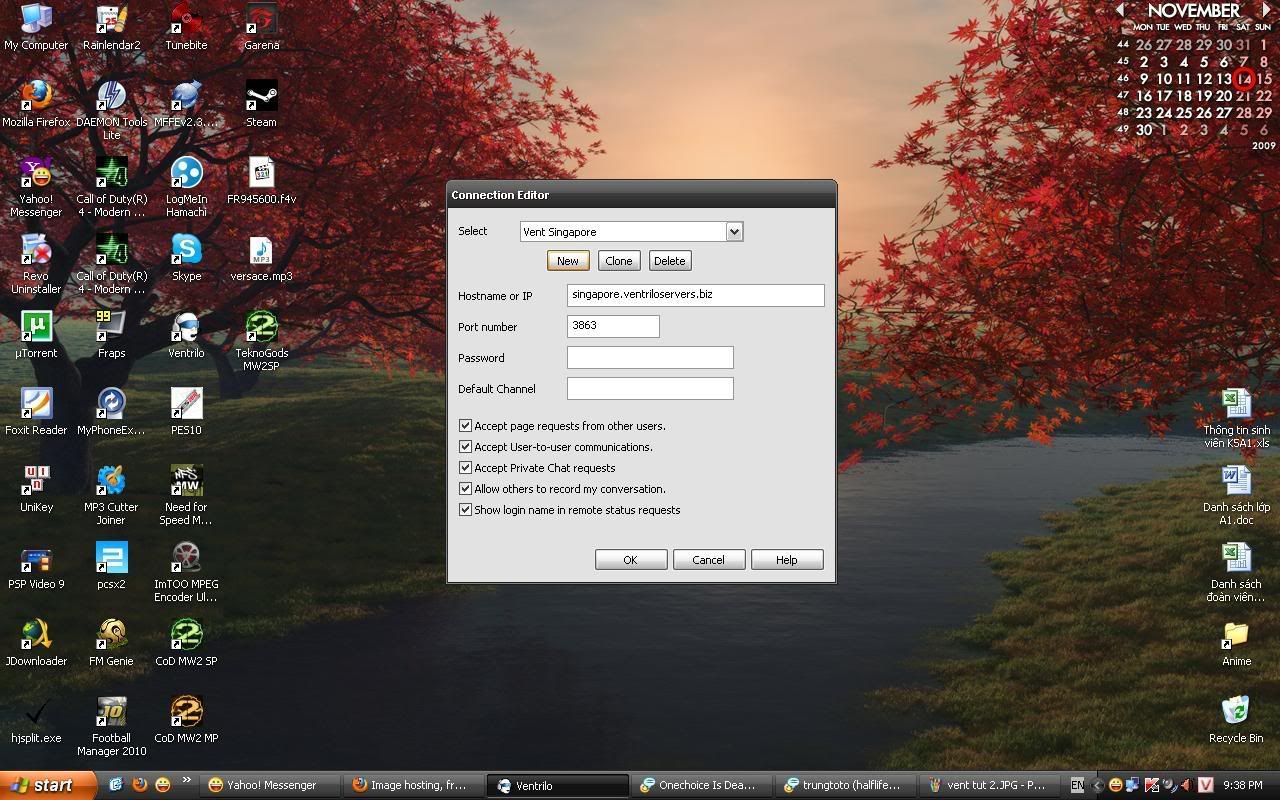Screen dimensions: 1280x800
Task: Open the Recycle Bin
Action: point(1236,720)
